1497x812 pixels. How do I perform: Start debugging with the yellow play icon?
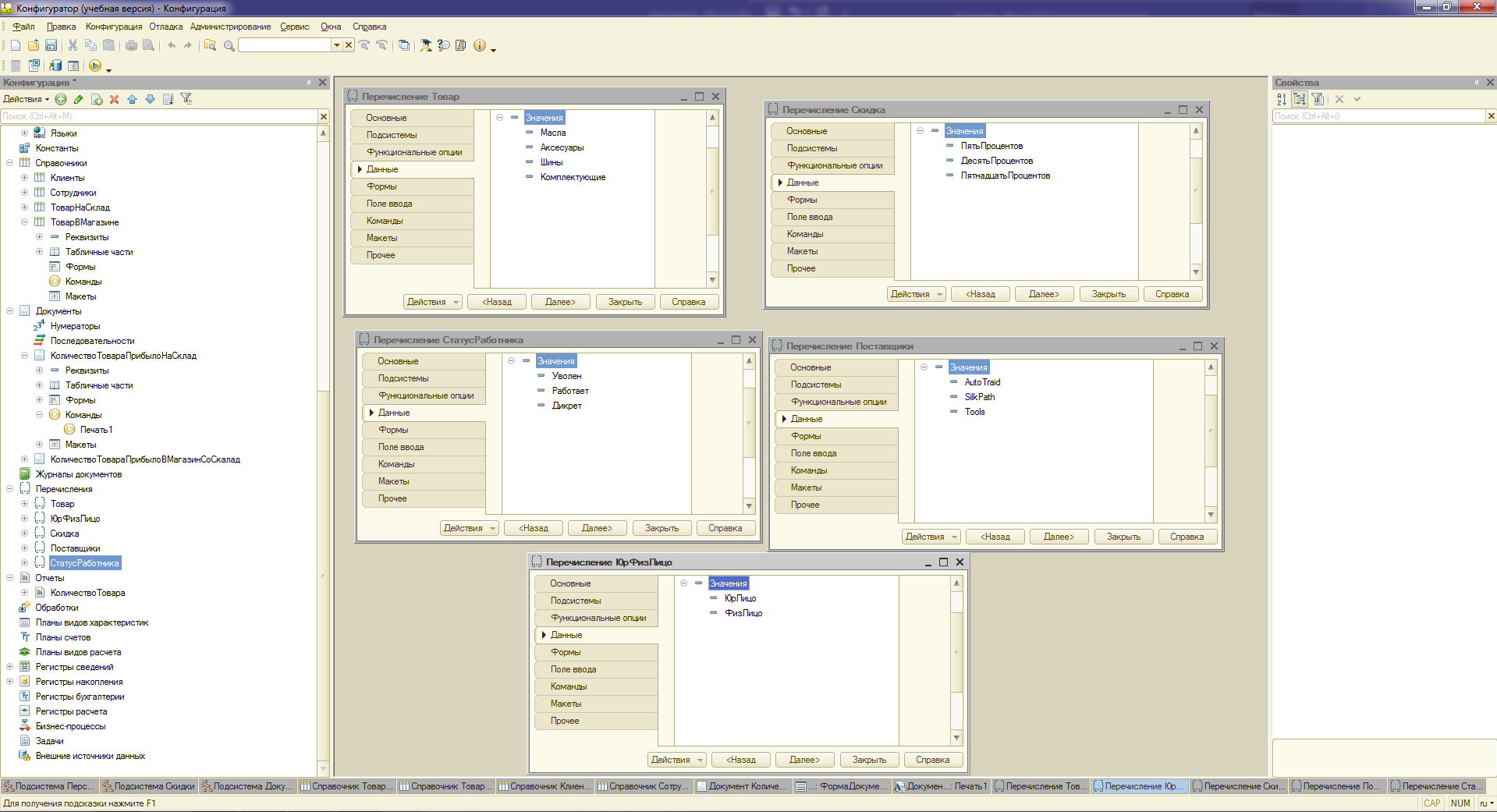95,66
